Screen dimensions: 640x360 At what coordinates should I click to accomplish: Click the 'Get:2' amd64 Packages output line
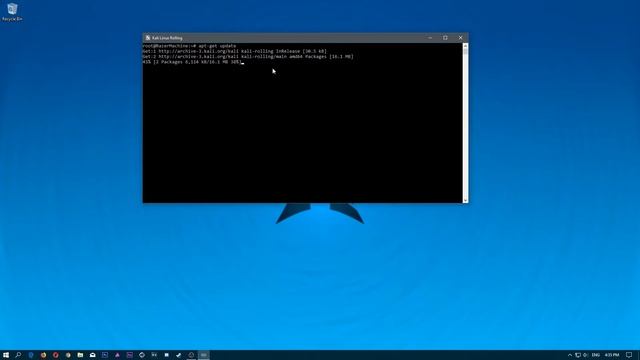click(248, 57)
